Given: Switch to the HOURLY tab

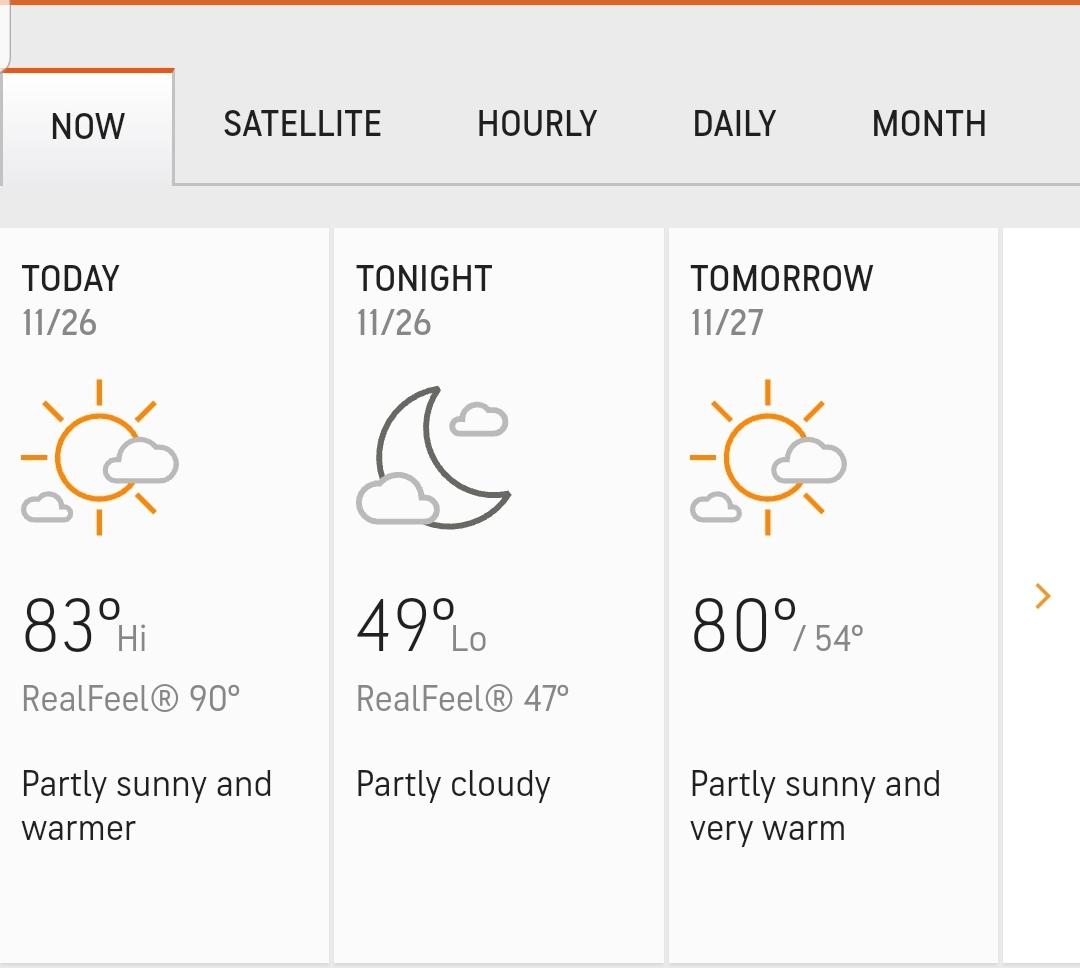Looking at the screenshot, I should click(537, 124).
